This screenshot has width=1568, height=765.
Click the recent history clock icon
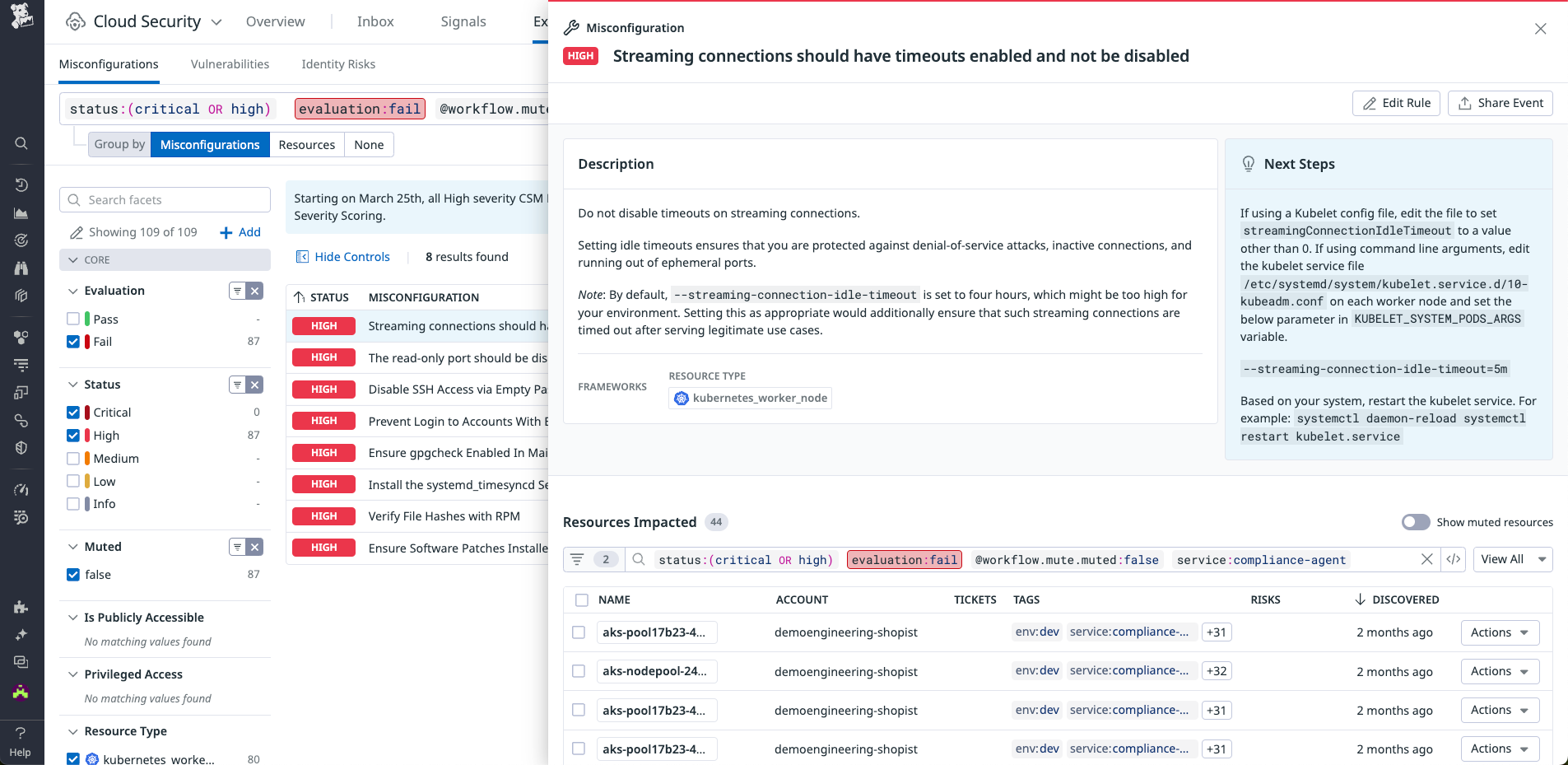[x=21, y=184]
